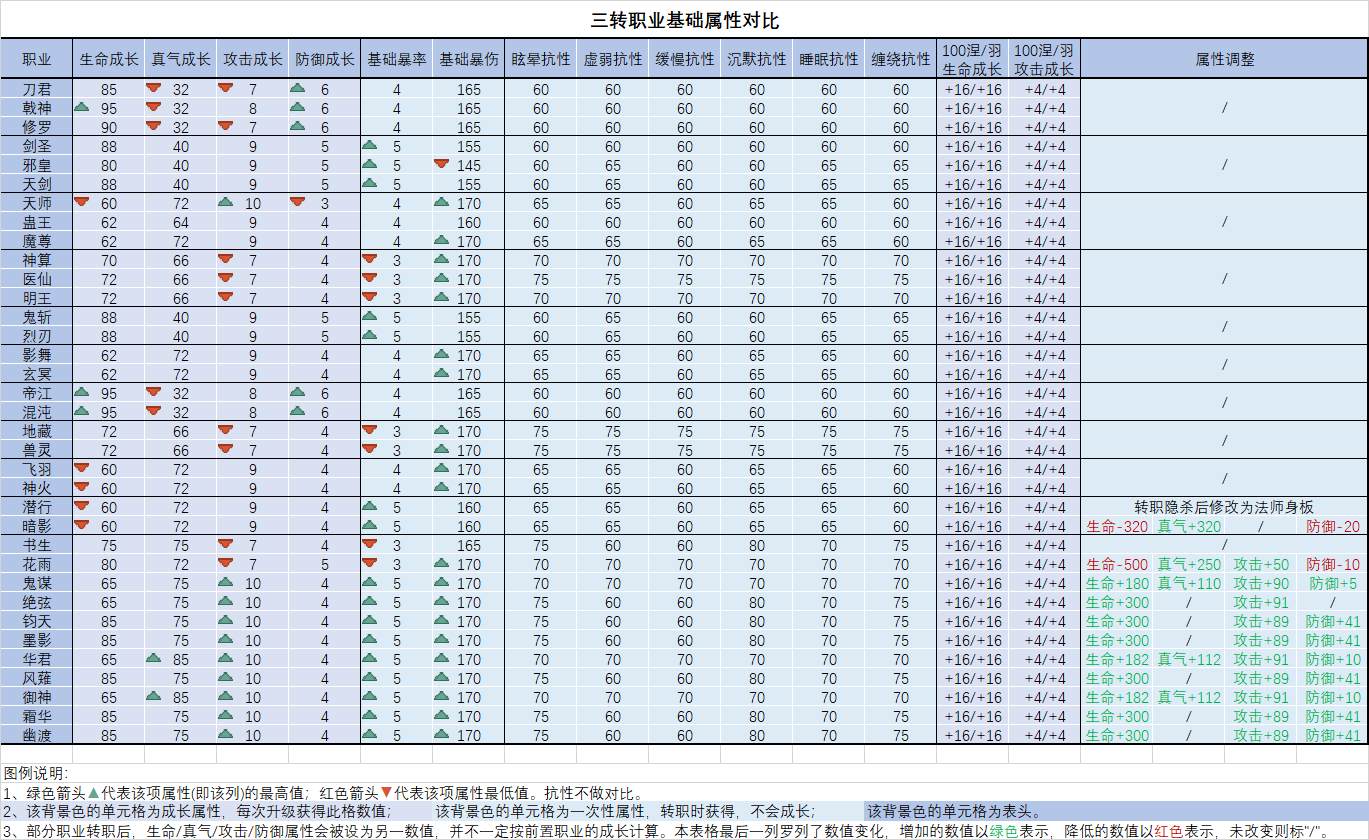Click the green up arrow in 华君's 真气成长 cell

(x=153, y=658)
